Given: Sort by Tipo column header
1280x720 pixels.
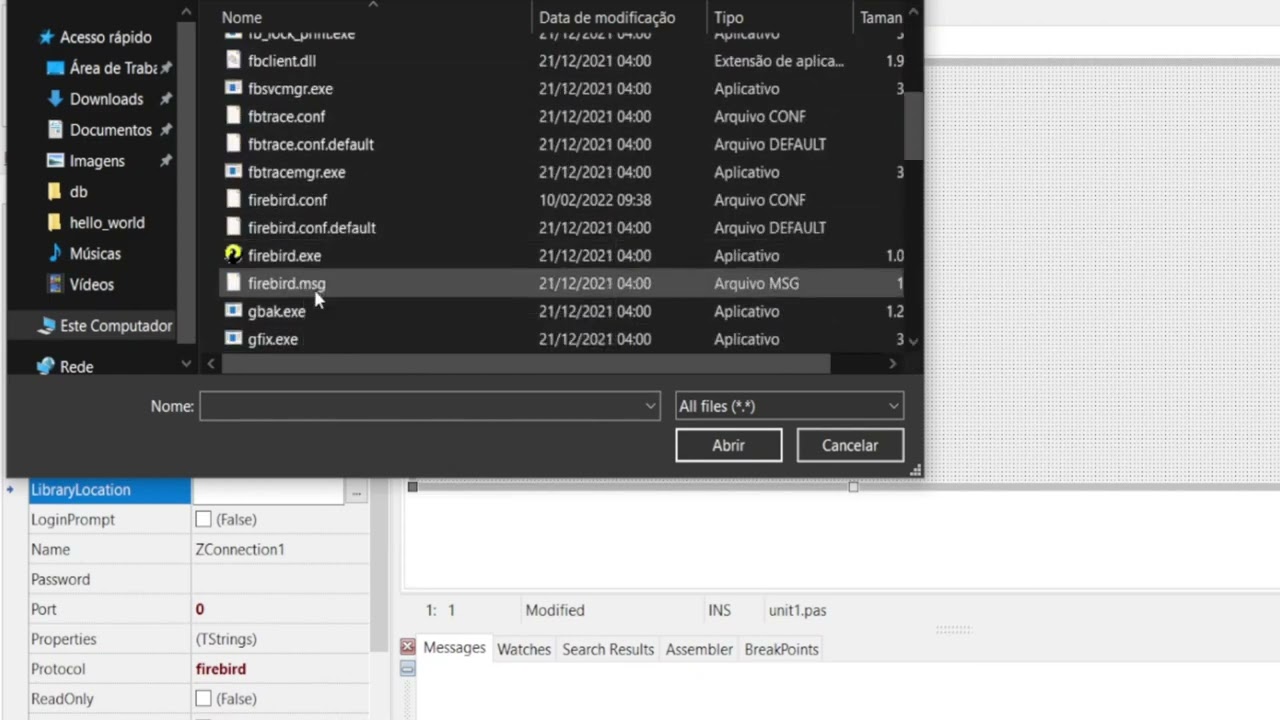Looking at the screenshot, I should (729, 18).
